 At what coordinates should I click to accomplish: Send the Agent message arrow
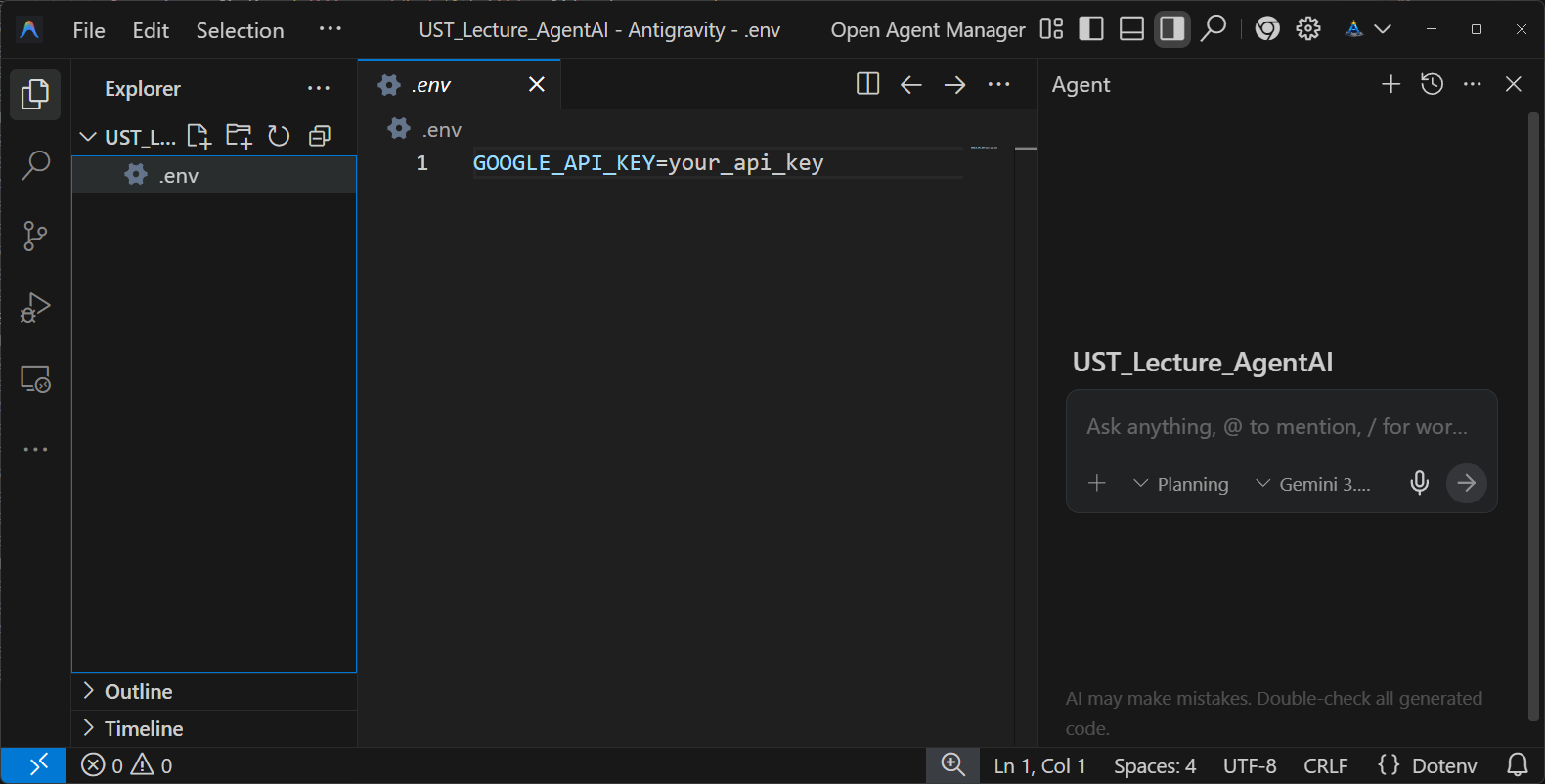click(1467, 483)
